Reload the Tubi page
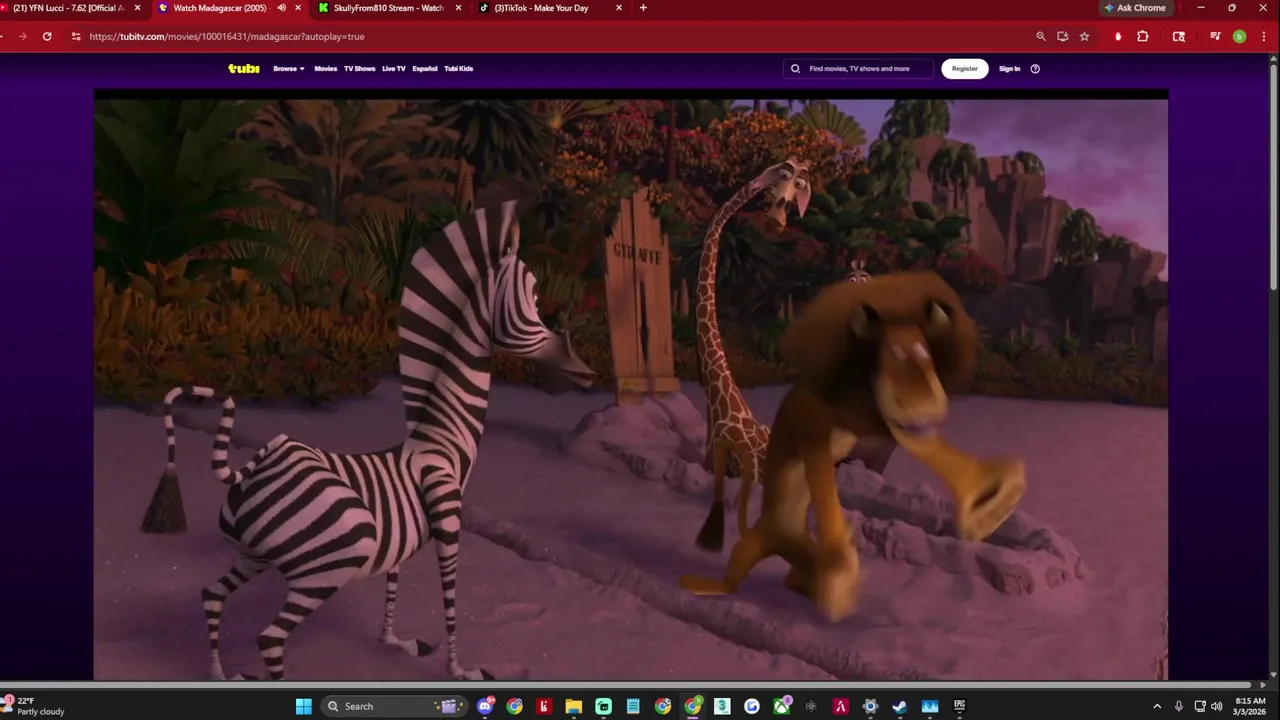1280x720 pixels. point(47,36)
